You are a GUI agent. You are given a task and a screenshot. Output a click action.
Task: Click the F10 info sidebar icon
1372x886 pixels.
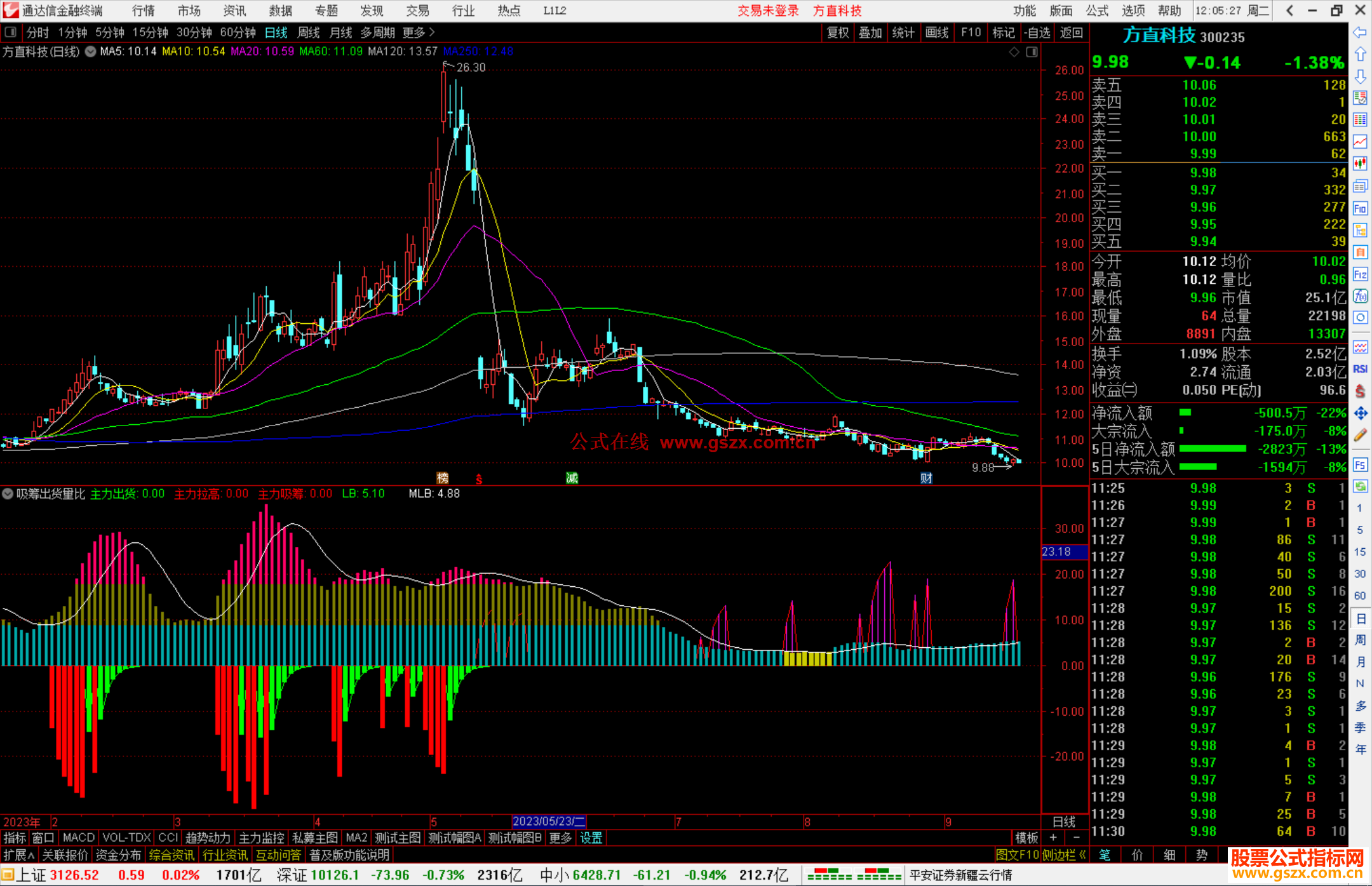(1360, 208)
